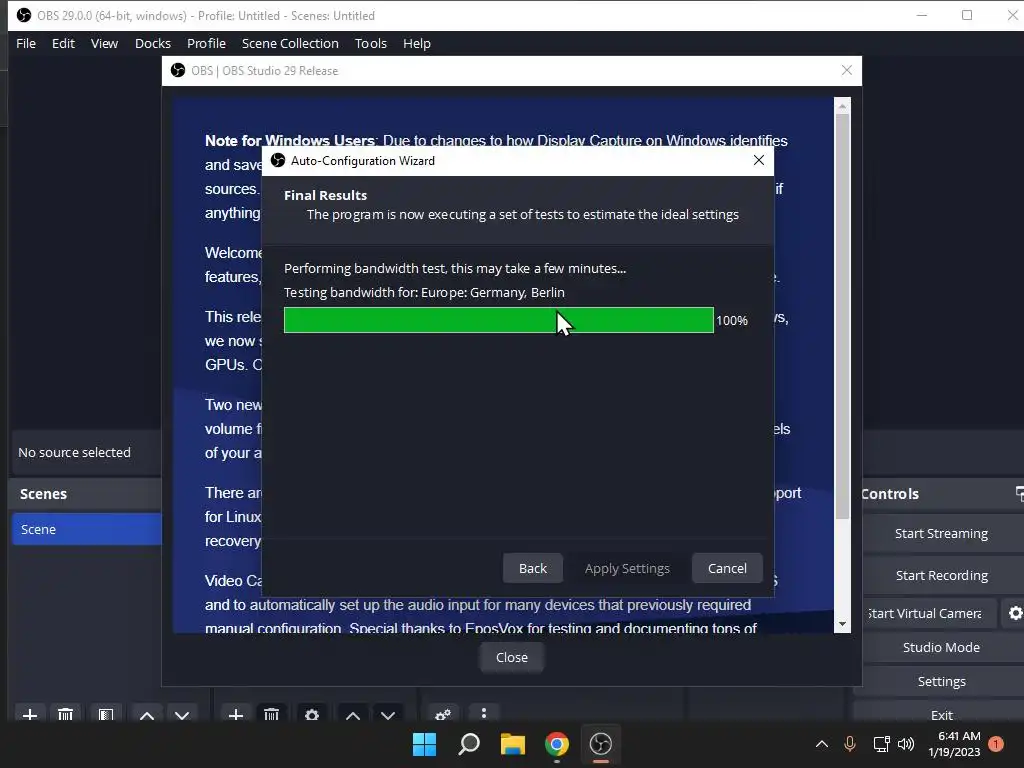Toggle Studio Mode
Screen dimensions: 1024x768
tap(941, 647)
